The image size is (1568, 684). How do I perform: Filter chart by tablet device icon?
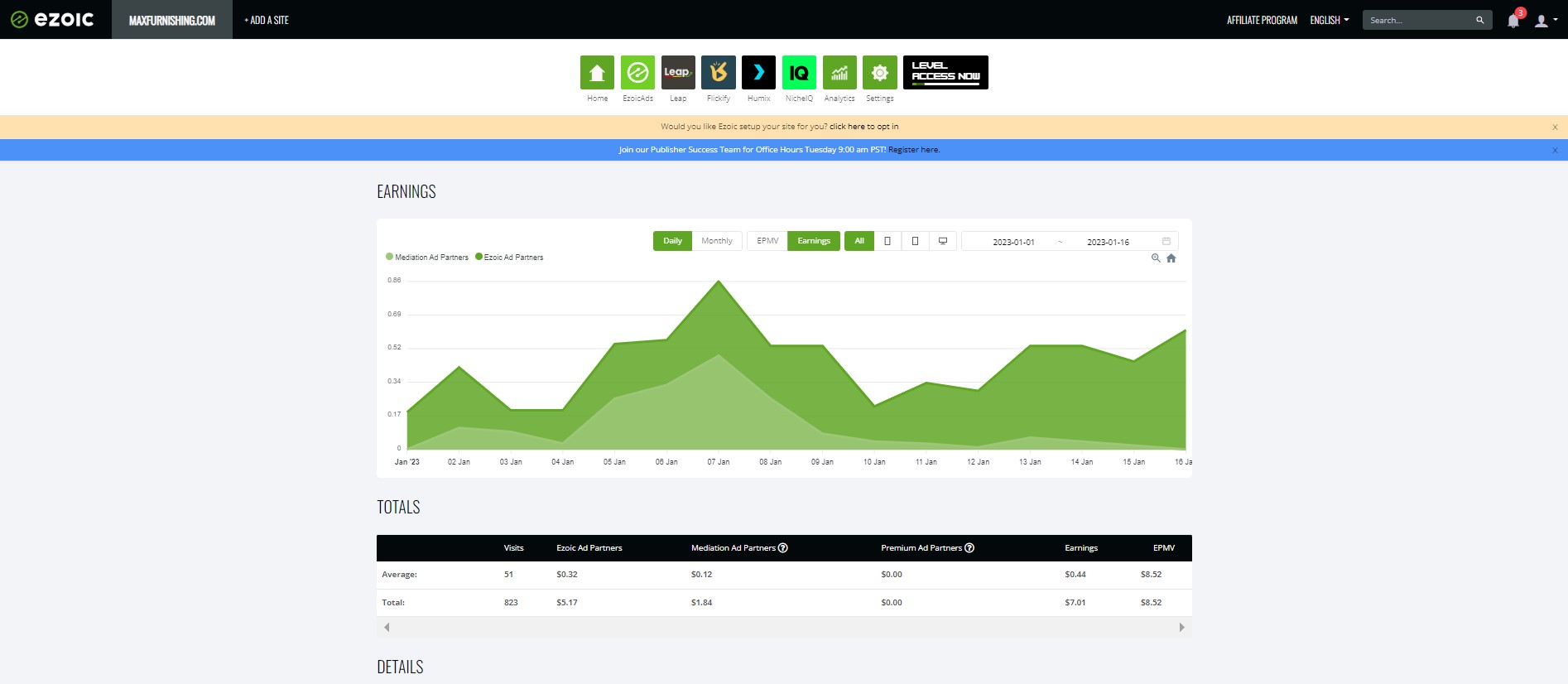pyautogui.click(x=915, y=241)
